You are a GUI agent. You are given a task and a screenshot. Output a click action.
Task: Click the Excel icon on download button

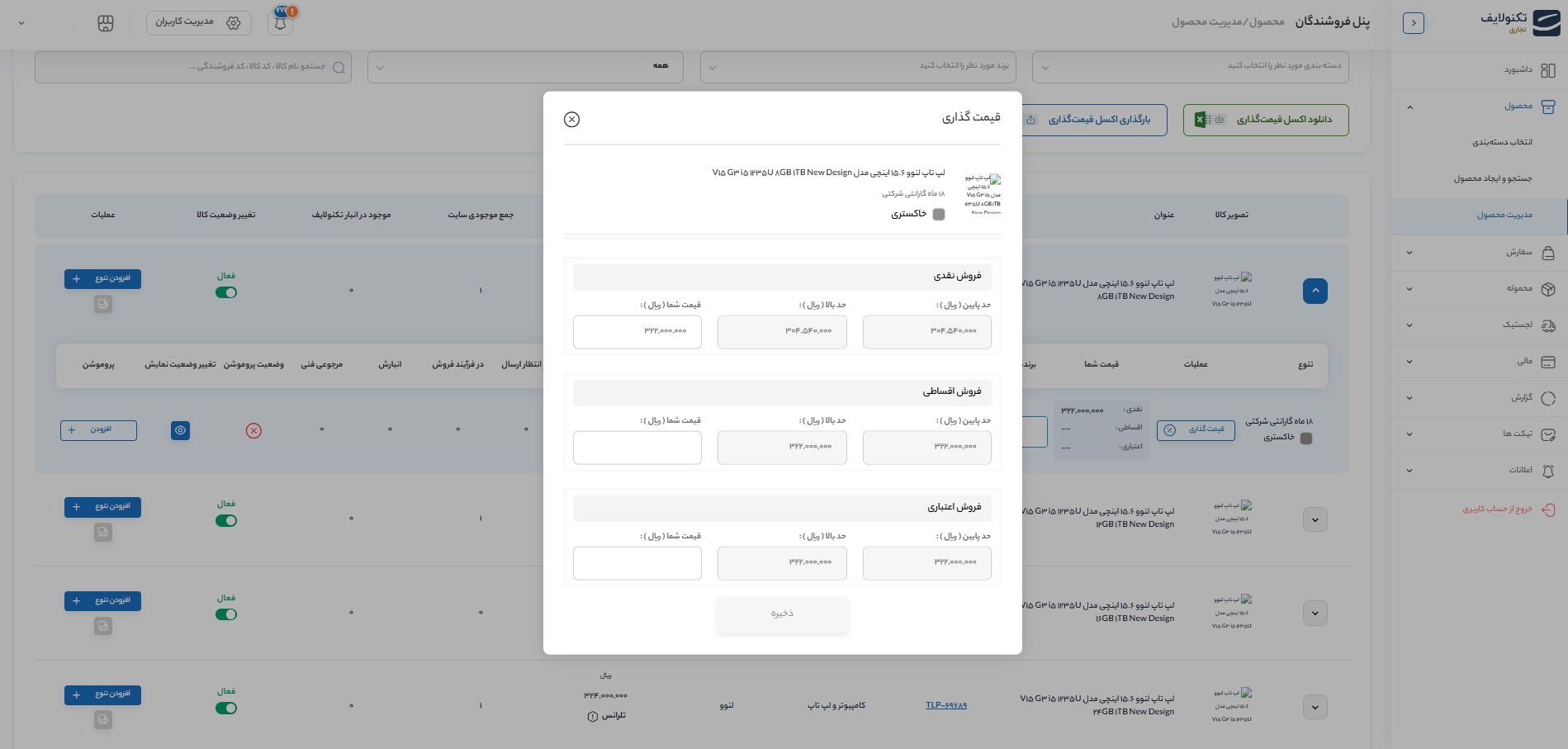(x=1201, y=120)
